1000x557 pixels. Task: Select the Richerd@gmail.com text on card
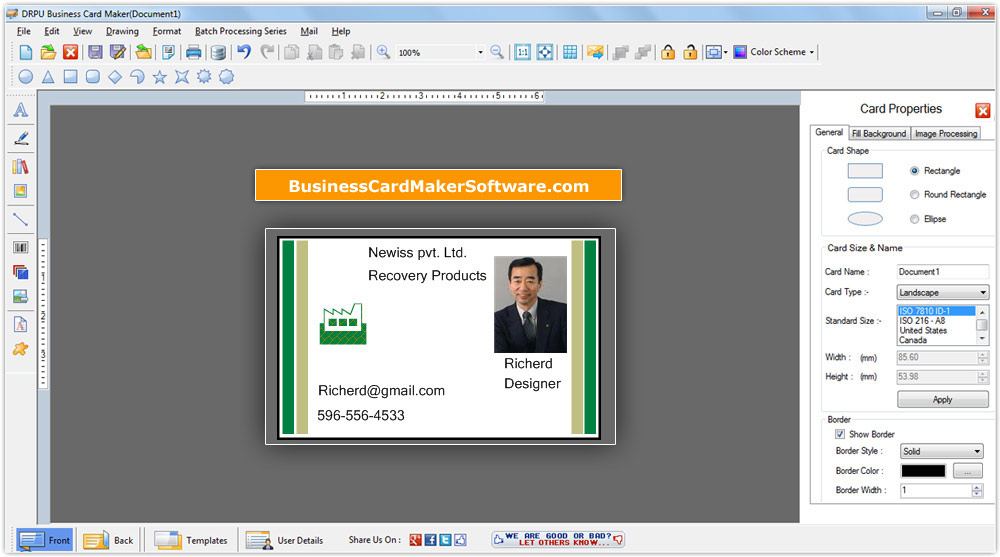coord(381,390)
